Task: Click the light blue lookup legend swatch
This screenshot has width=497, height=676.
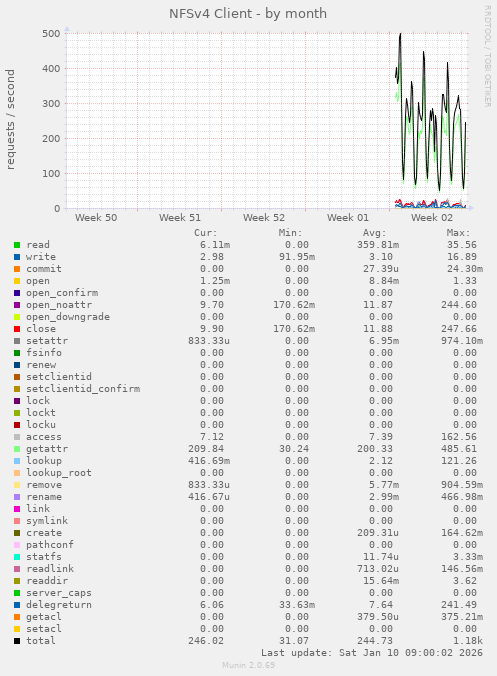Action: [x=17, y=461]
